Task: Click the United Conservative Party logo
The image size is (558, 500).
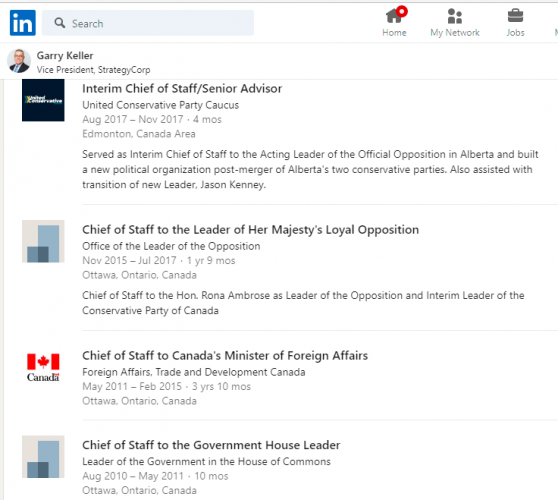Action: 43,100
